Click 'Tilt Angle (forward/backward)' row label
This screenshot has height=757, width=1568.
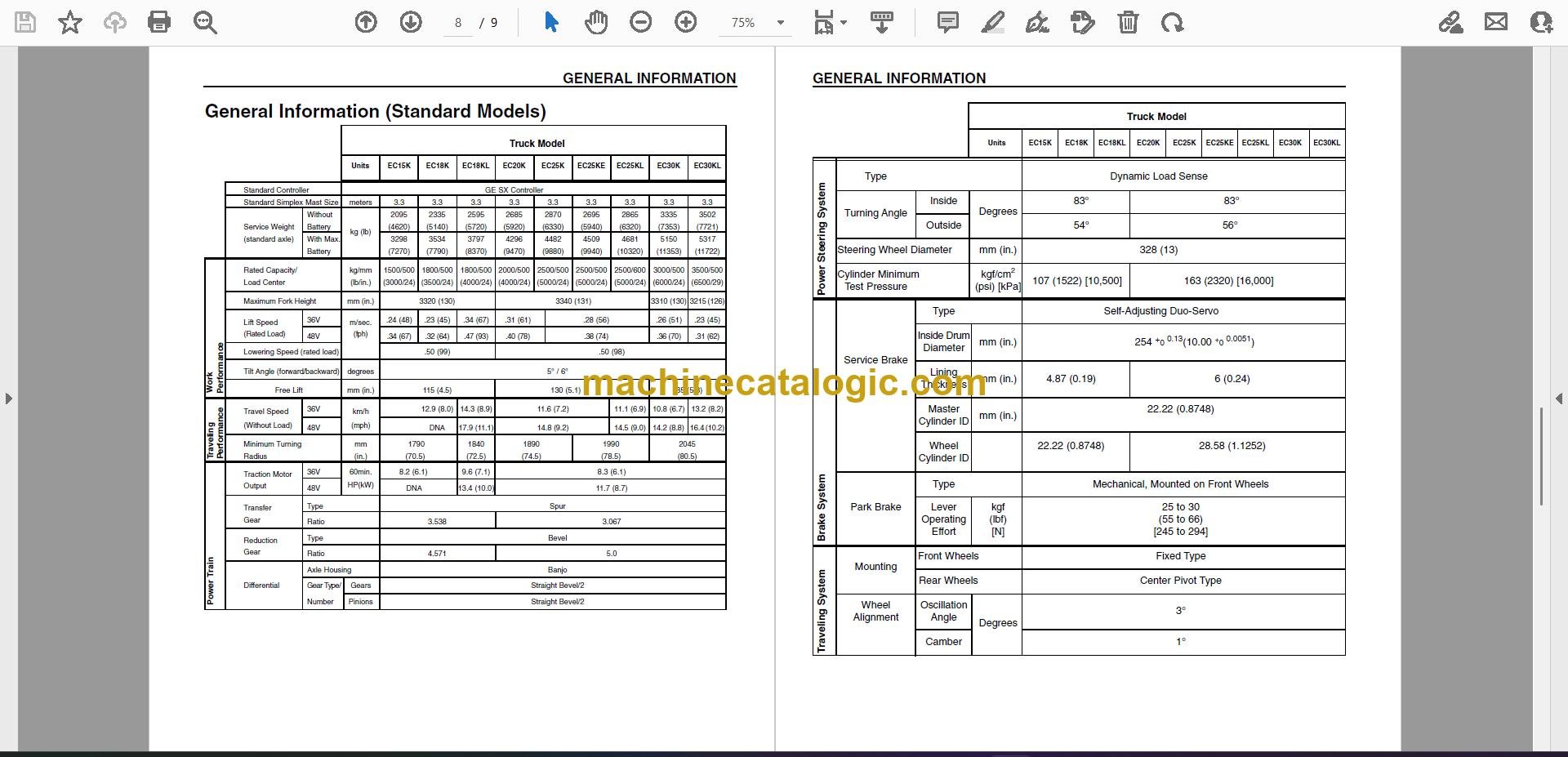pyautogui.click(x=291, y=372)
